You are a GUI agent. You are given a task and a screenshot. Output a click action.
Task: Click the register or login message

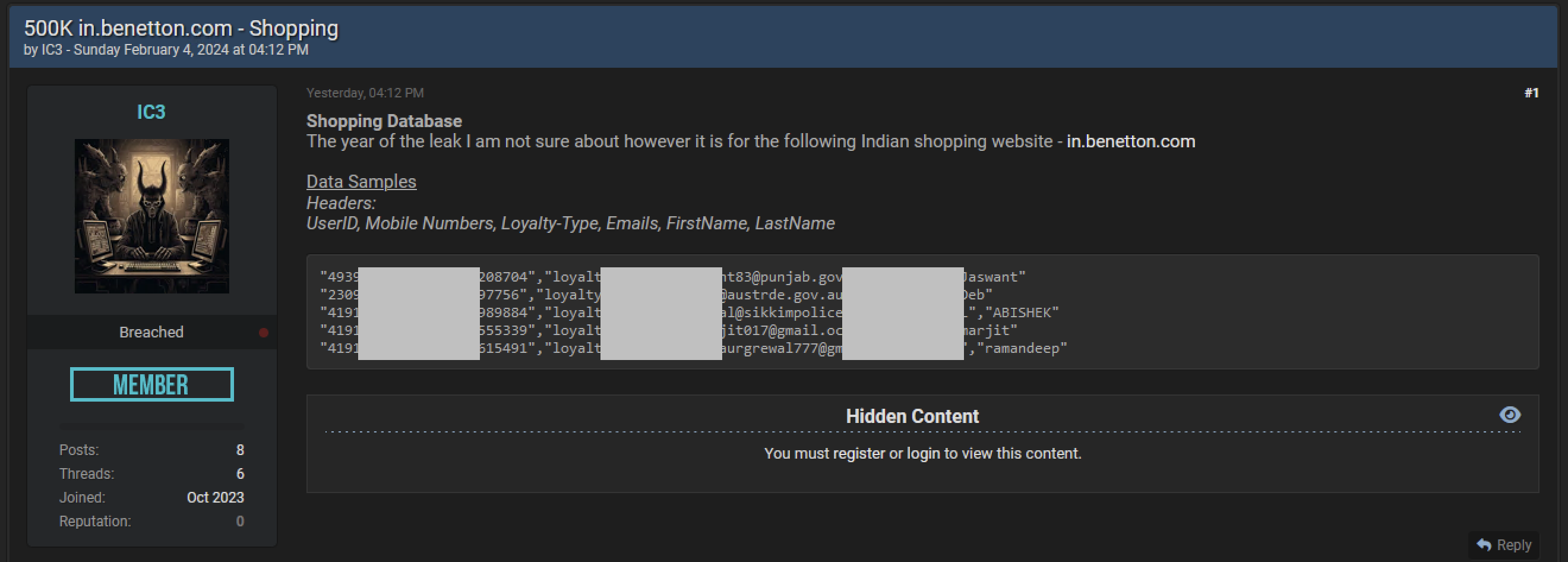922,454
